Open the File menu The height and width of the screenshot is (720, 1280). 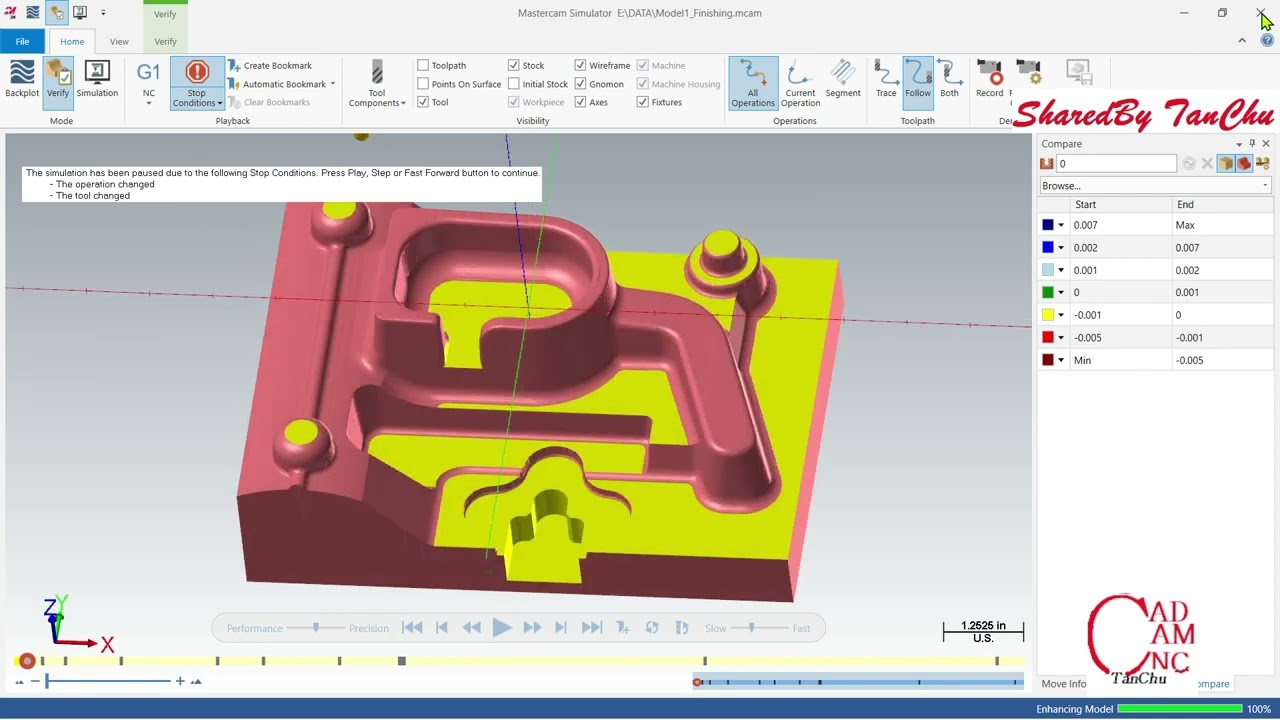click(x=22, y=41)
